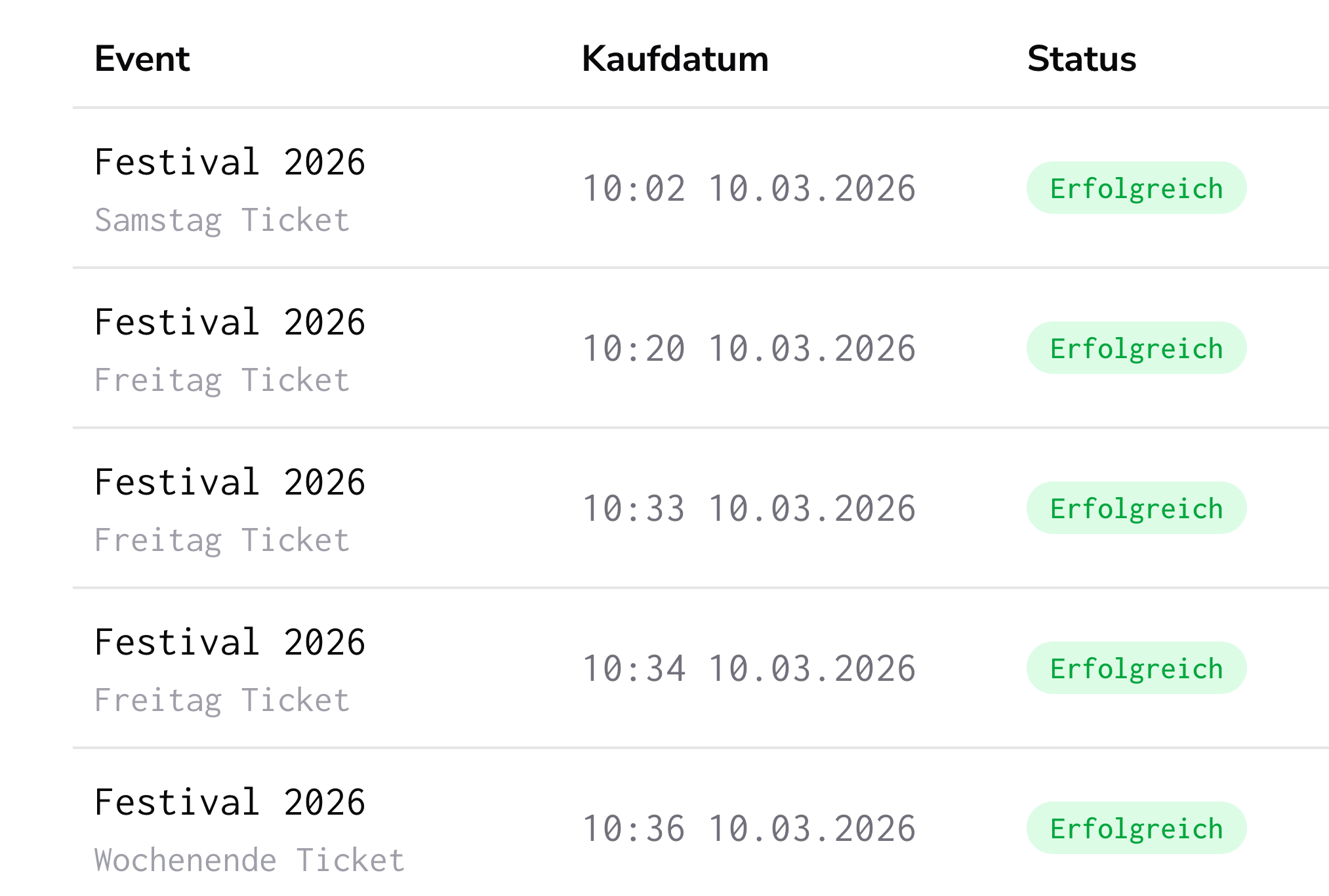Click purchase date 10:34 10.03.2026
1329x896 pixels.
point(749,668)
